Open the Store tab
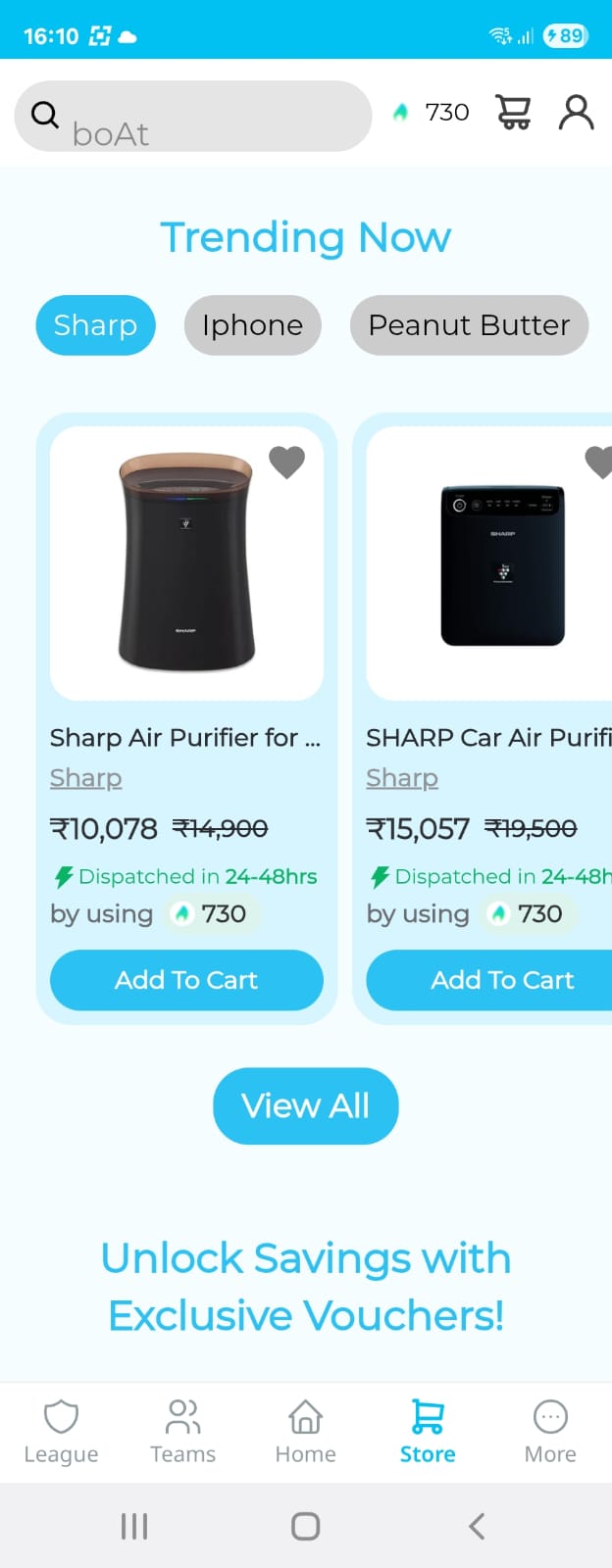 tap(428, 1432)
